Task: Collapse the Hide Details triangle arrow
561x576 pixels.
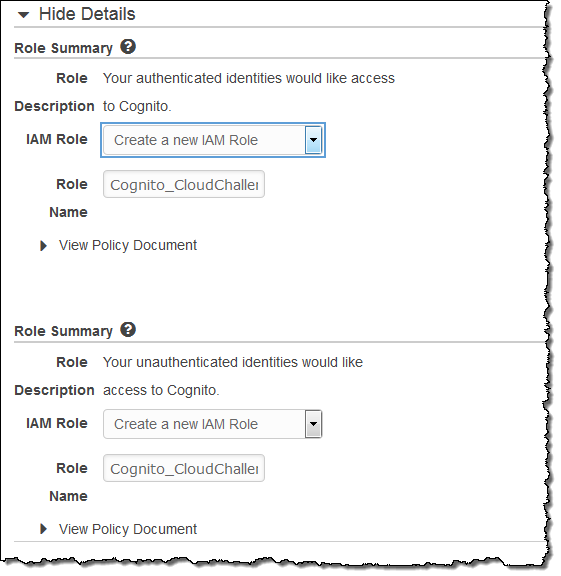Action: 24,15
